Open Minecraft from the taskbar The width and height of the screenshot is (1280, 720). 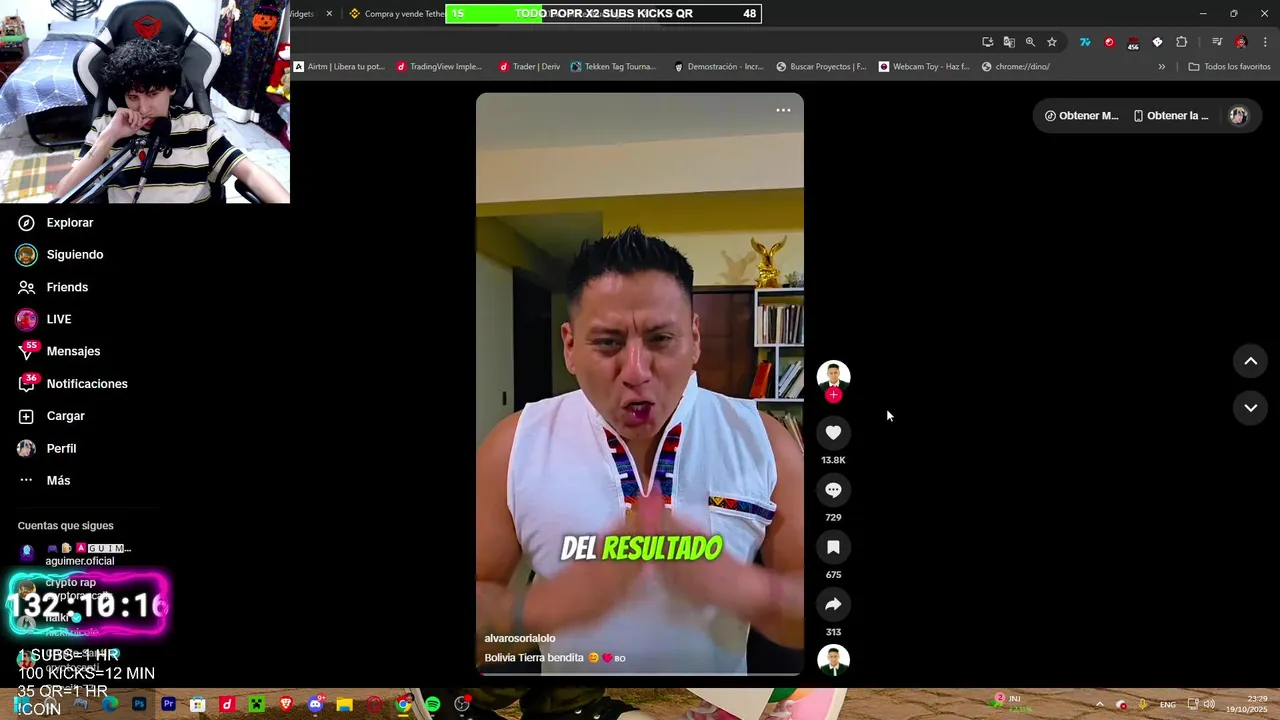pyautogui.click(x=257, y=704)
